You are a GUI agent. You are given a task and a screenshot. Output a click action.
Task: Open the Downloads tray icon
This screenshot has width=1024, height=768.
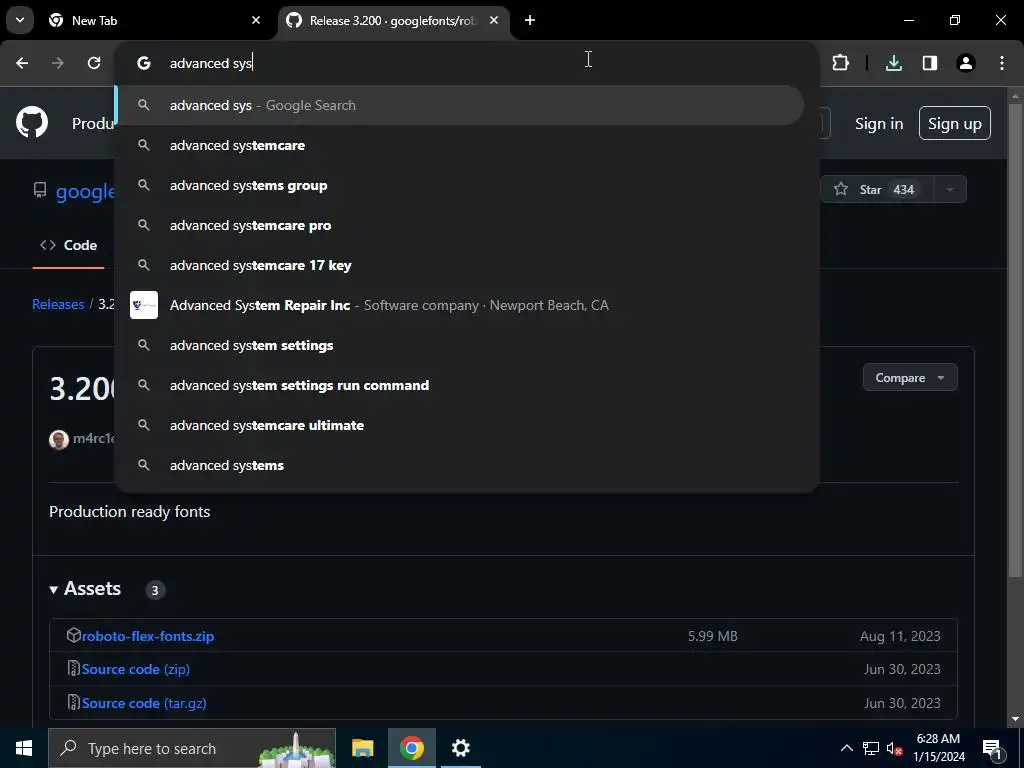click(x=894, y=63)
